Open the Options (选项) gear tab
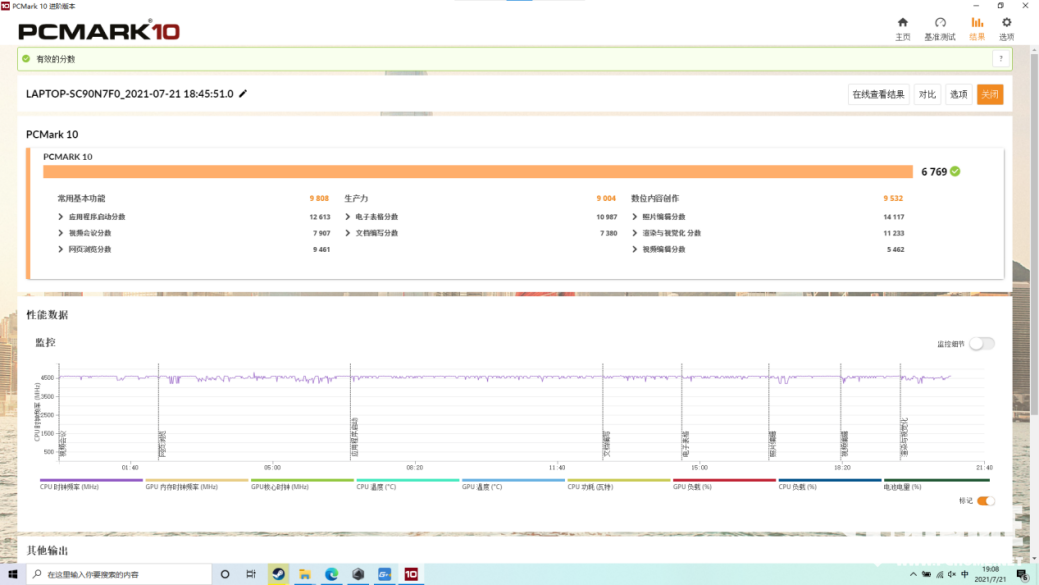1039x585 pixels. [x=1007, y=29]
